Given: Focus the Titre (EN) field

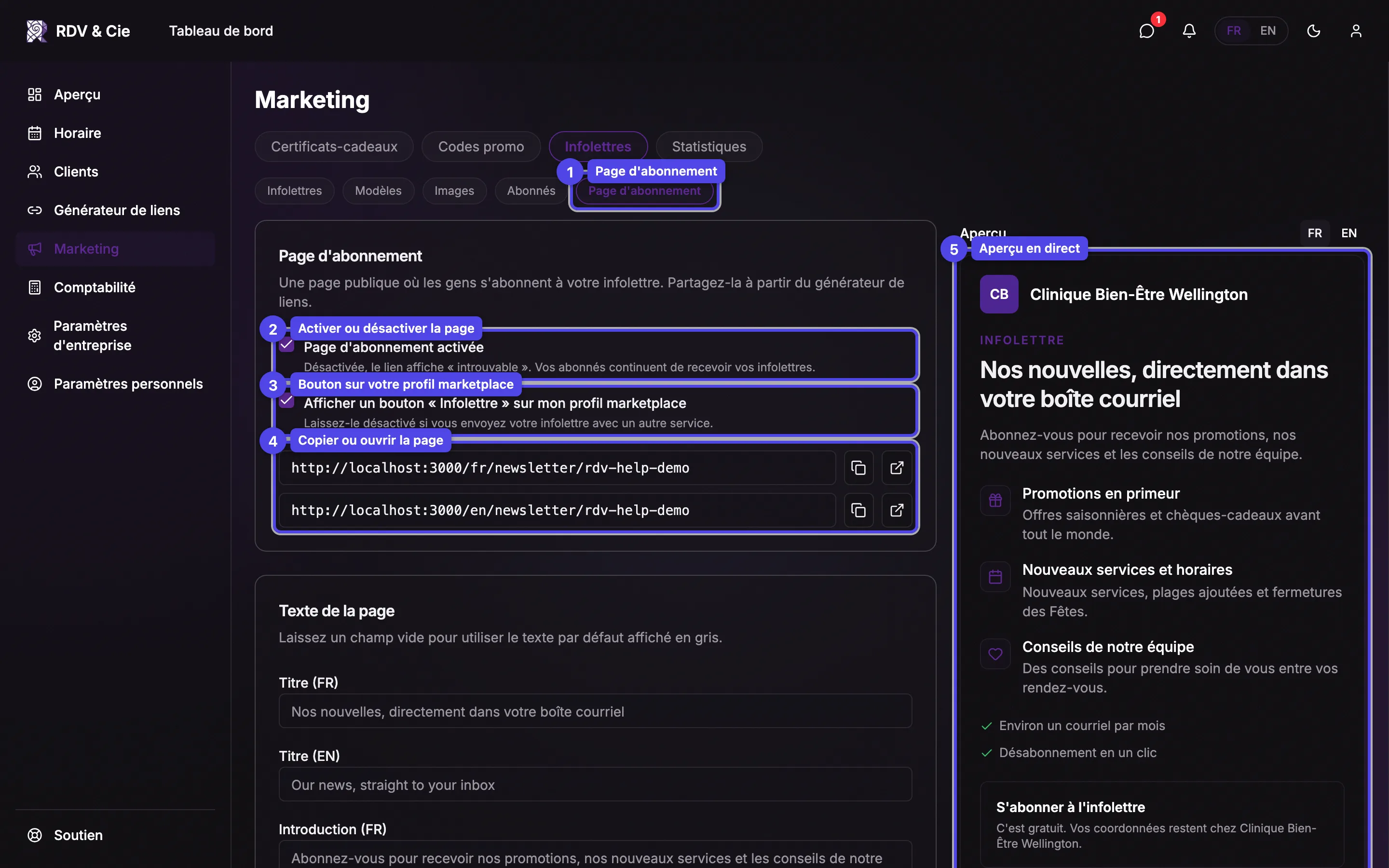Looking at the screenshot, I should [x=595, y=784].
